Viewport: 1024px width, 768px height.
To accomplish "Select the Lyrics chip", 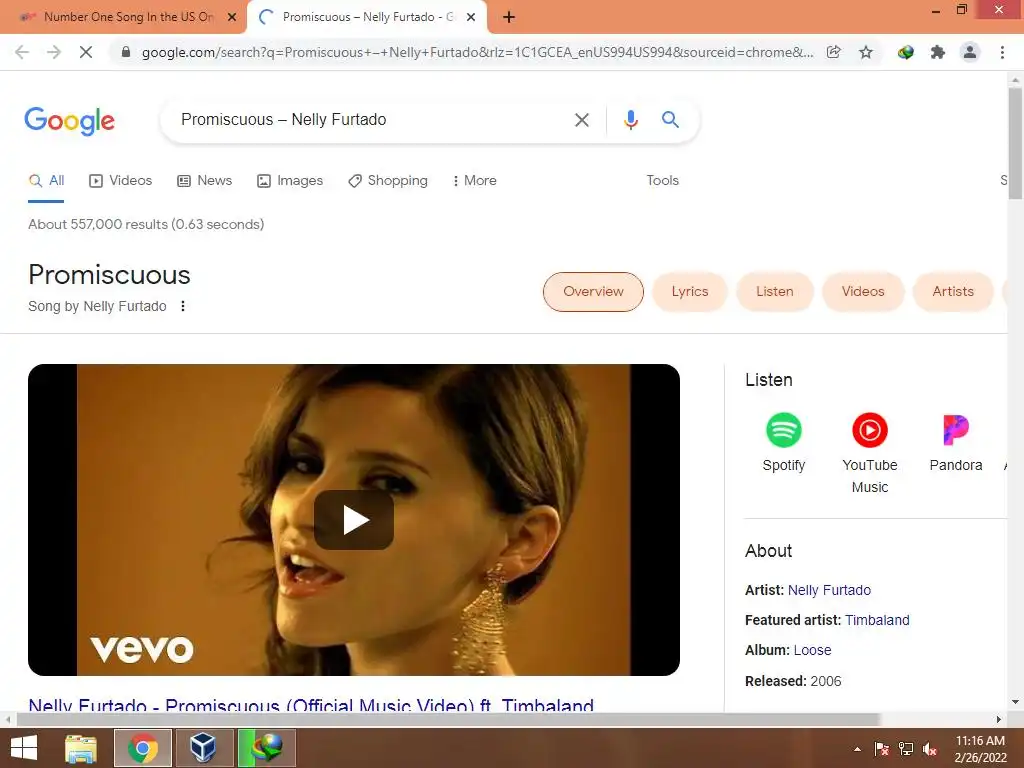I will [x=690, y=292].
